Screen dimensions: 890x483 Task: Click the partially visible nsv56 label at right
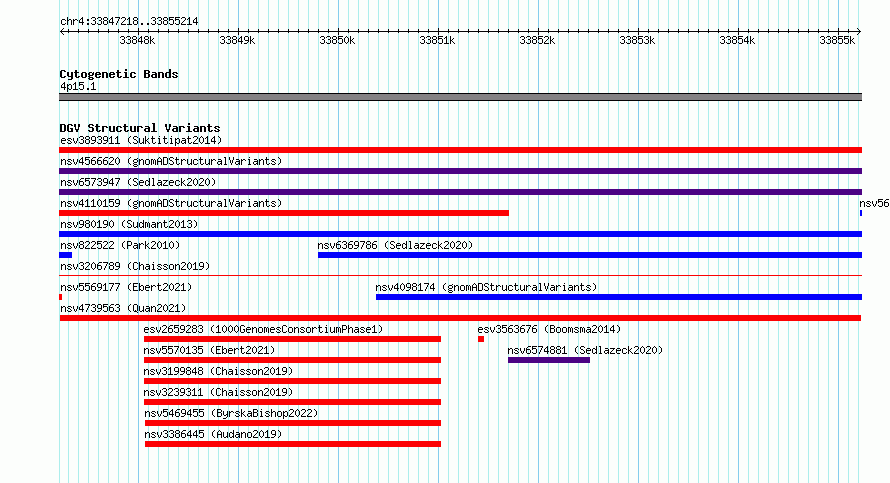874,203
